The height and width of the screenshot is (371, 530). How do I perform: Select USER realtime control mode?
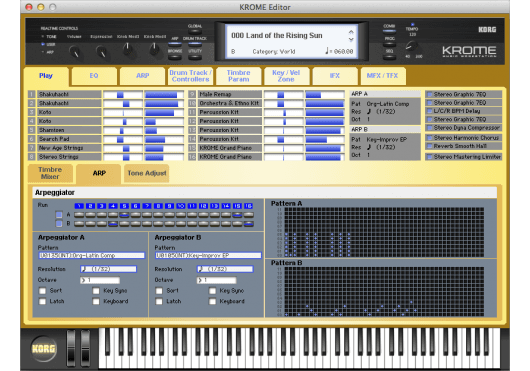point(49,44)
